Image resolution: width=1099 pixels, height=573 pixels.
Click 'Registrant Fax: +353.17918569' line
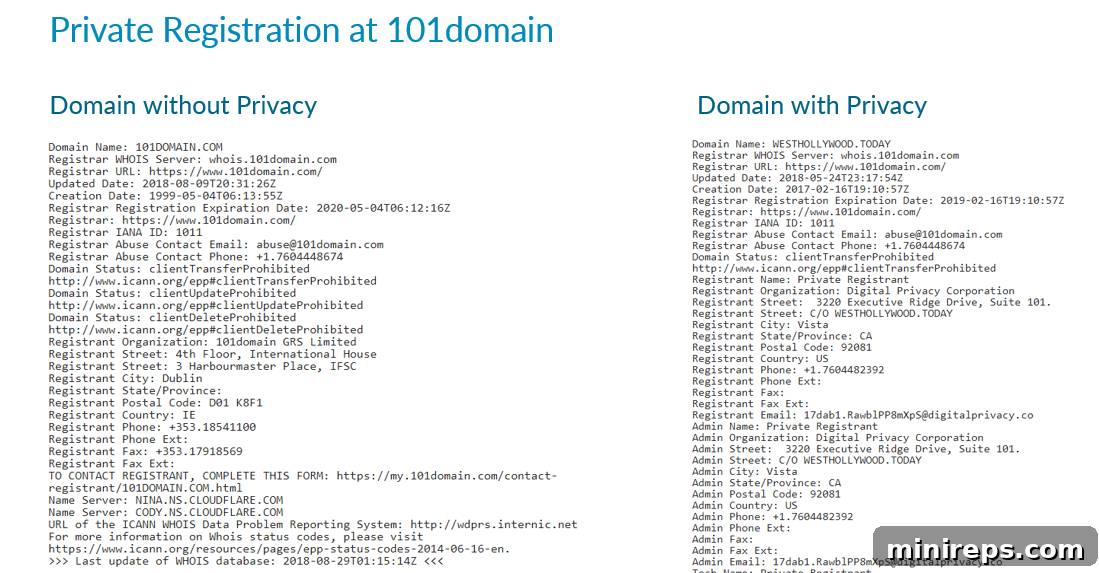coord(145,452)
